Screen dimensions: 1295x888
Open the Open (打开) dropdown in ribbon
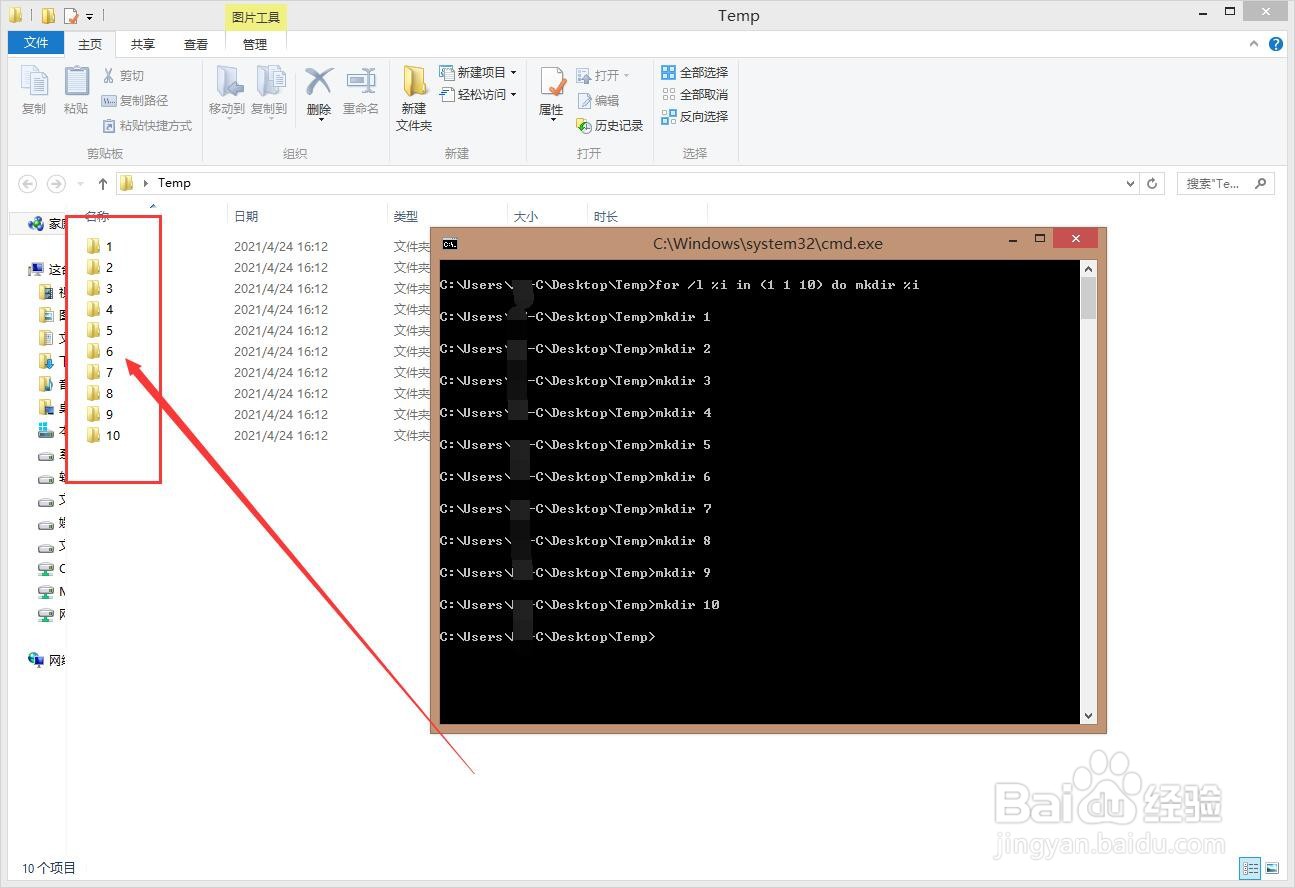[x=604, y=76]
